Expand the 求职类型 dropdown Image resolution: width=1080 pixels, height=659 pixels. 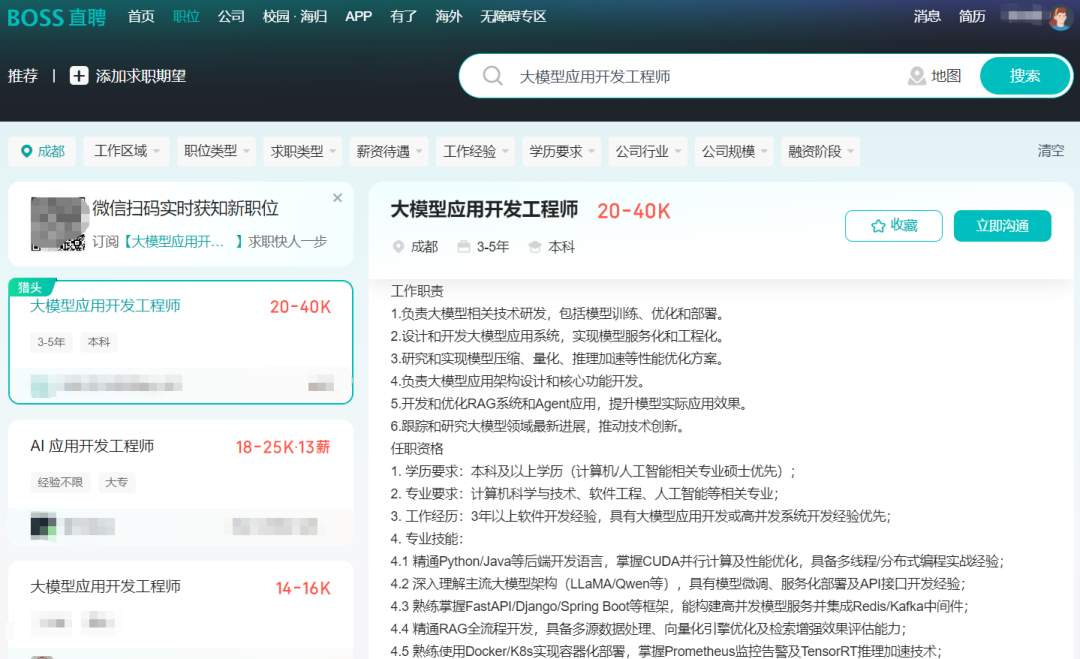303,151
